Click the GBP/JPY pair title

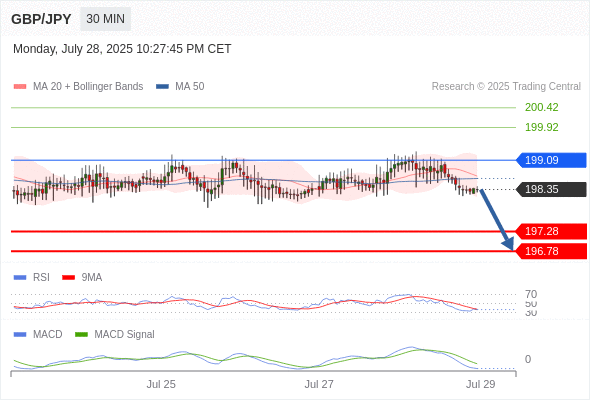coord(41,19)
